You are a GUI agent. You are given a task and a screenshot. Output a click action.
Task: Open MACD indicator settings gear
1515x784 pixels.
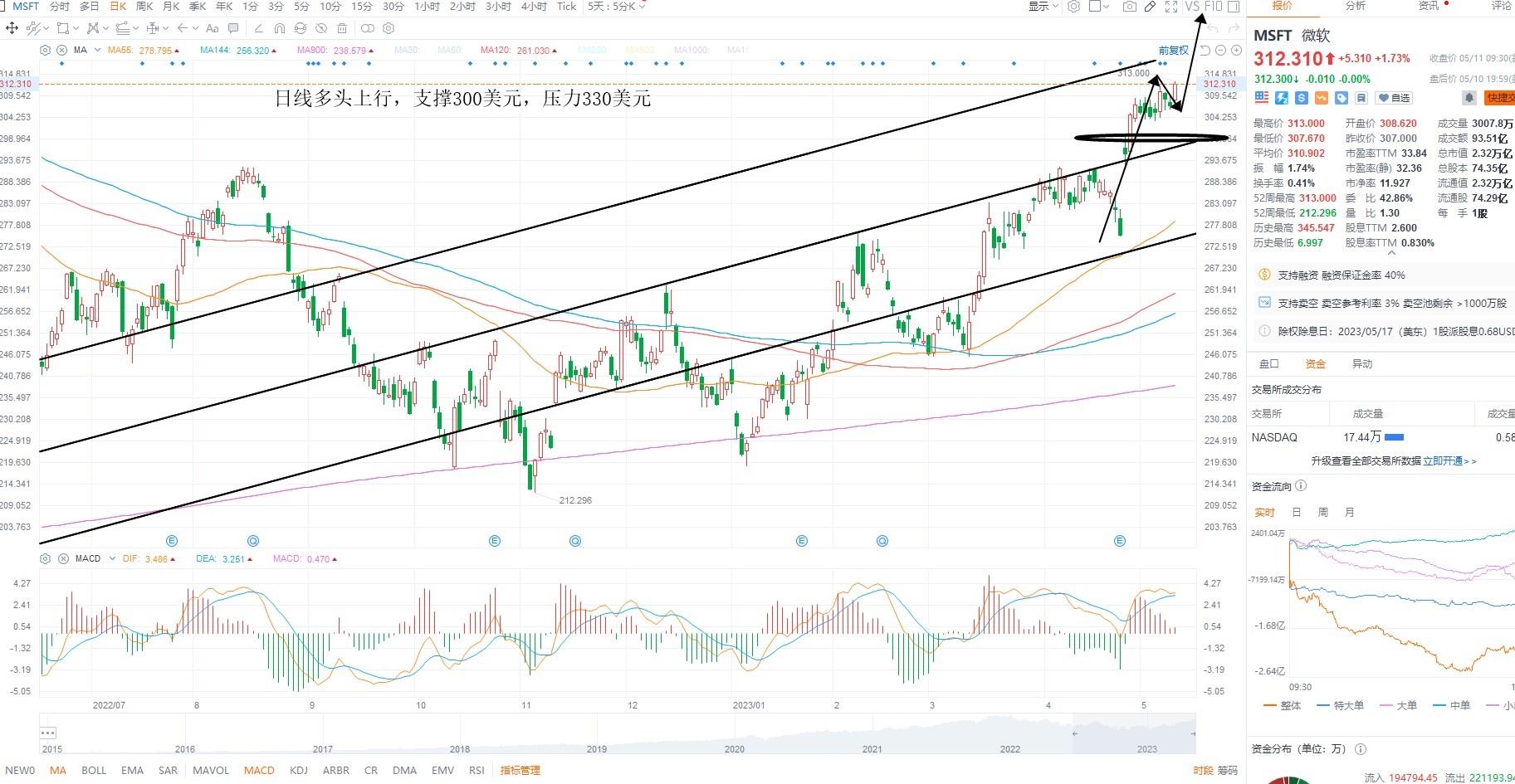tap(46, 559)
